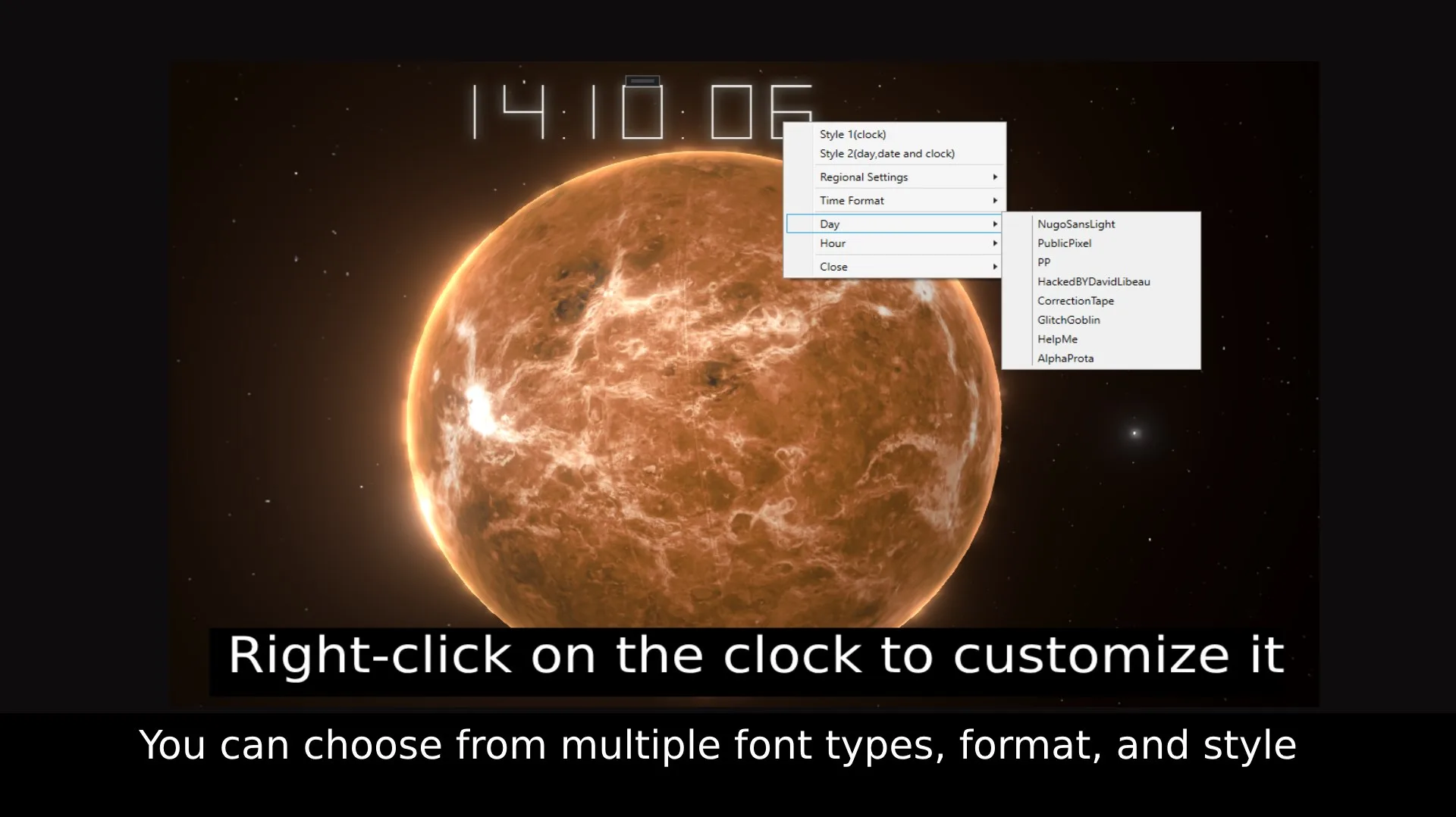Screen dimensions: 1456x817
Task: Expand Time Format submenu arrow
Action: 995,200
